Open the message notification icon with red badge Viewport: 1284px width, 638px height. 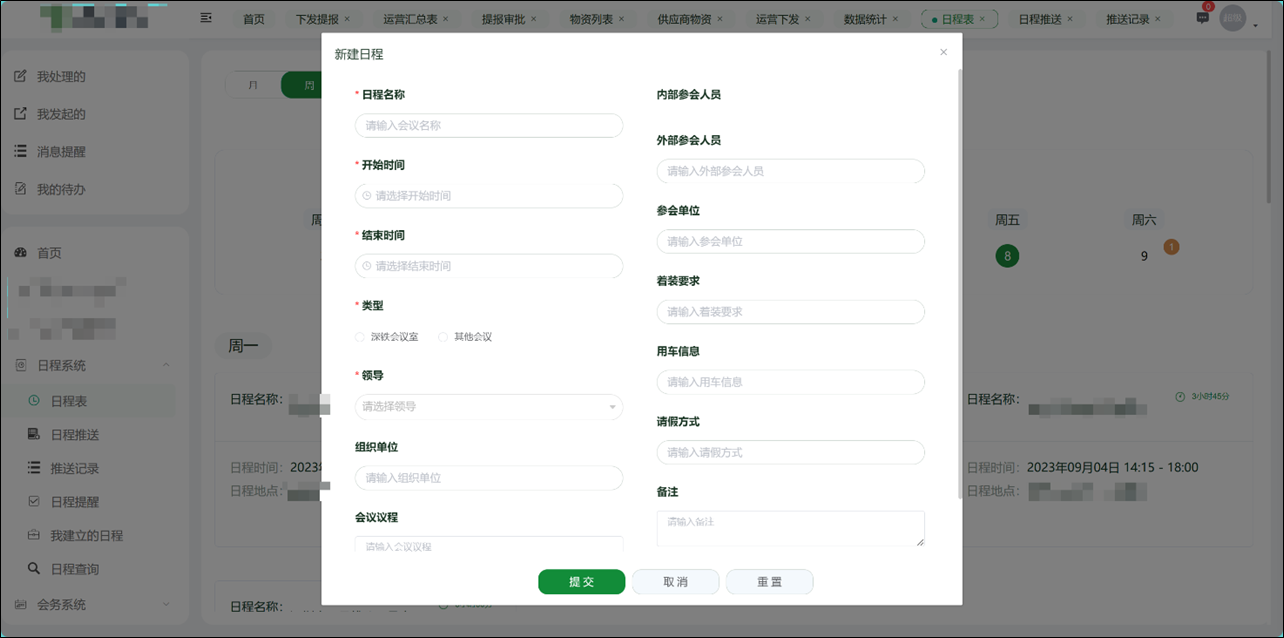click(x=1201, y=17)
